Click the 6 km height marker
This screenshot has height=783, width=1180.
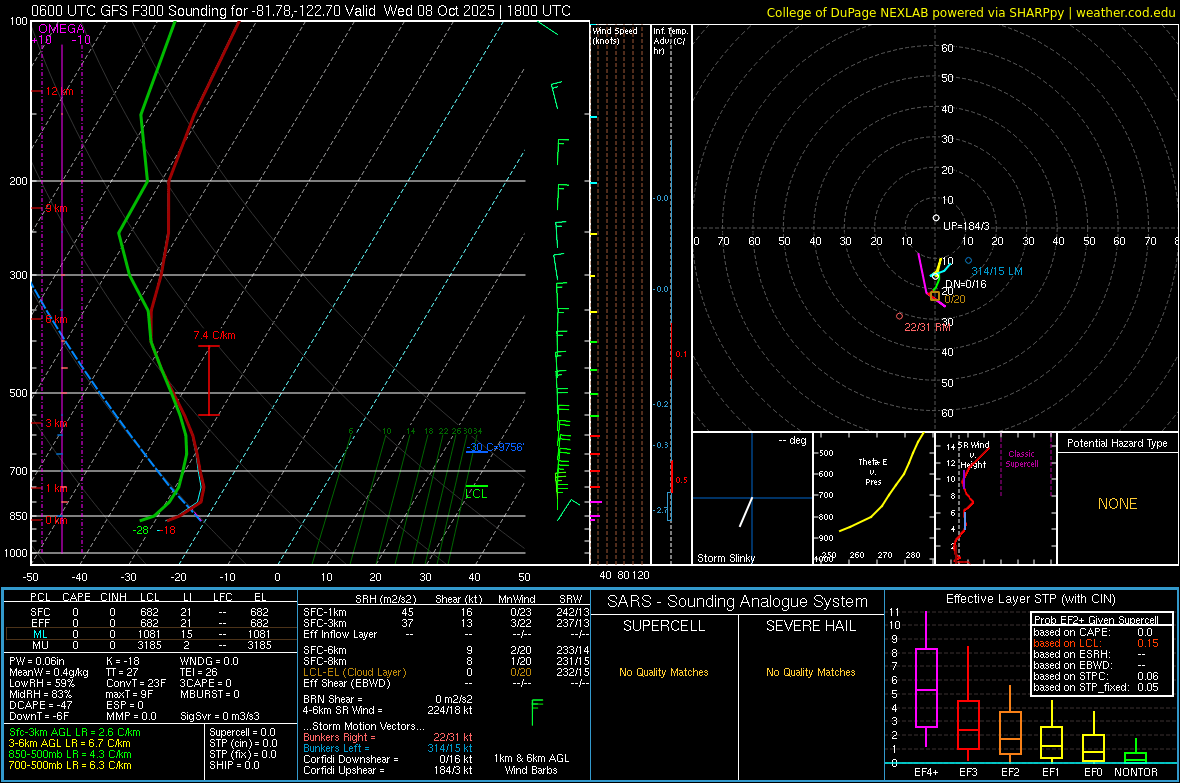point(56,319)
